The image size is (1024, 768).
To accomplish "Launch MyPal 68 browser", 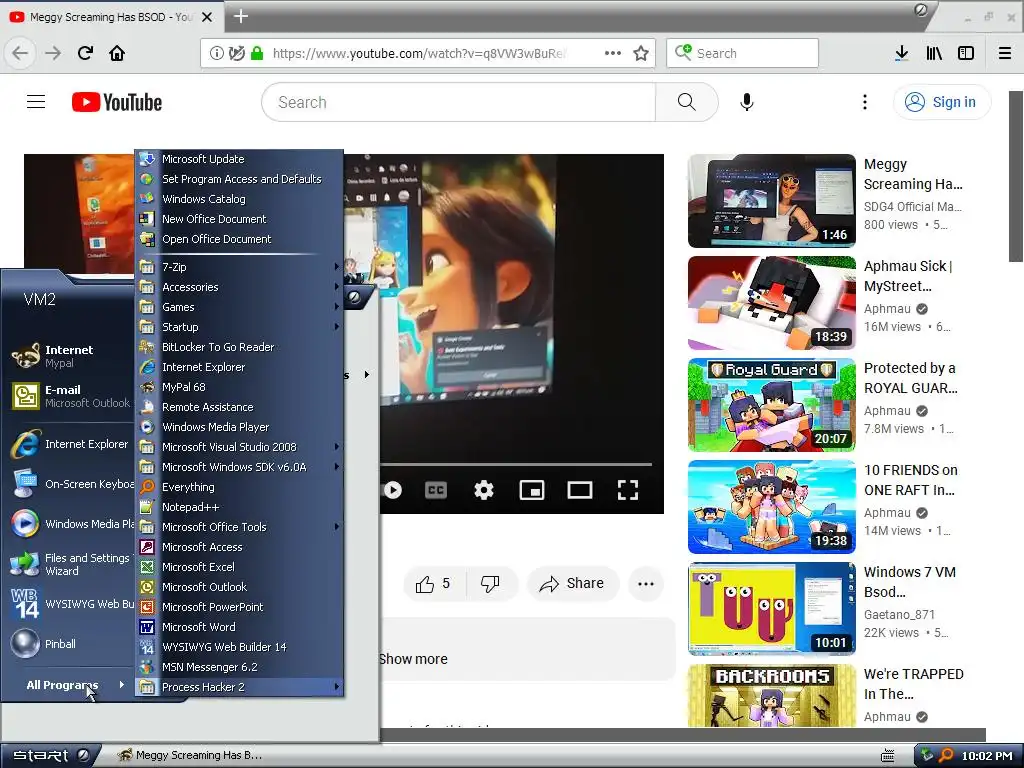I will click(239, 387).
